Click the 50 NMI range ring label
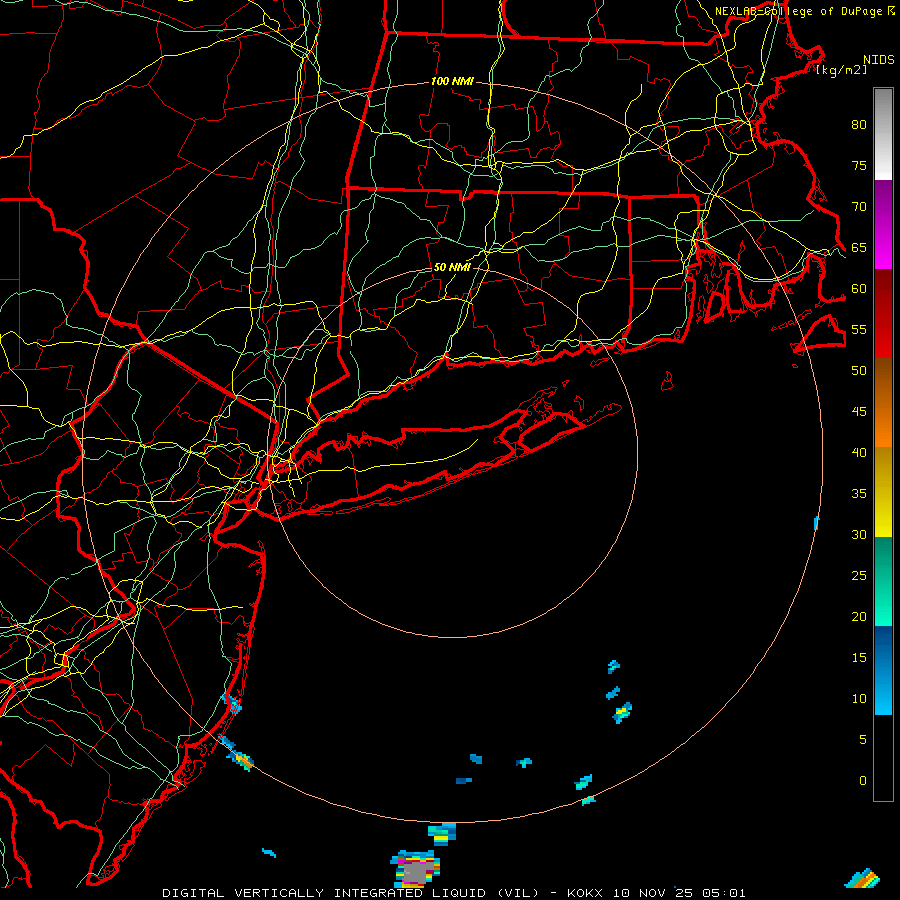Screen dimensions: 900x900 pos(452,267)
